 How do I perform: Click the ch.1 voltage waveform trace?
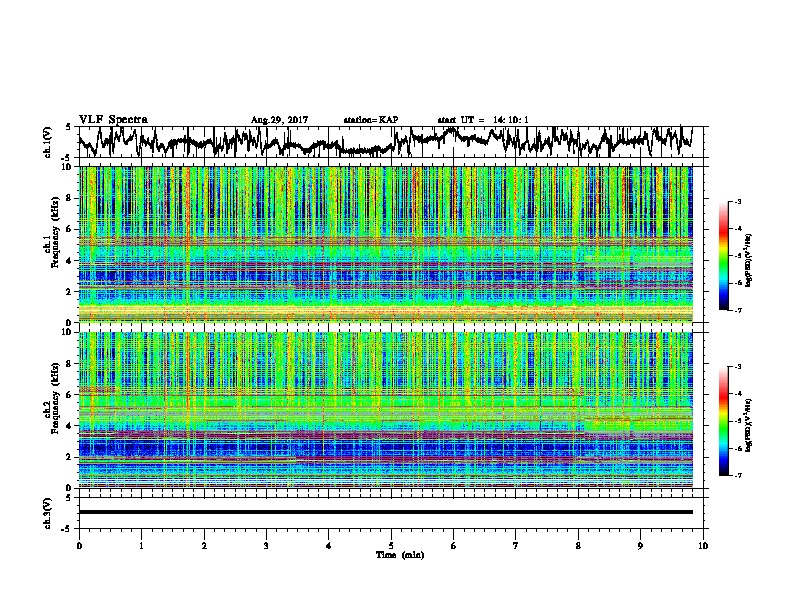click(385, 142)
